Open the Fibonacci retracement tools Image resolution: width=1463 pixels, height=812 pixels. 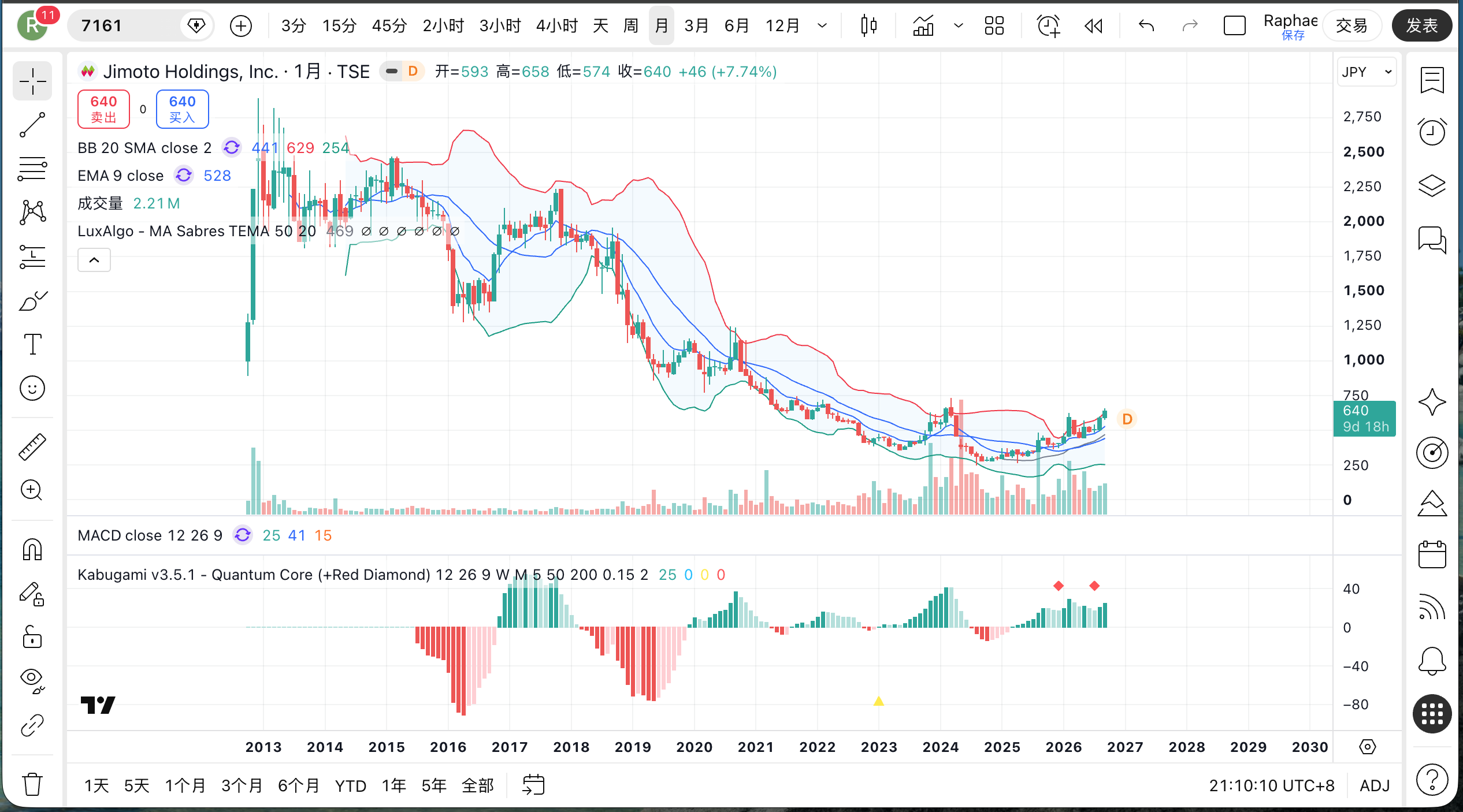coord(32,169)
